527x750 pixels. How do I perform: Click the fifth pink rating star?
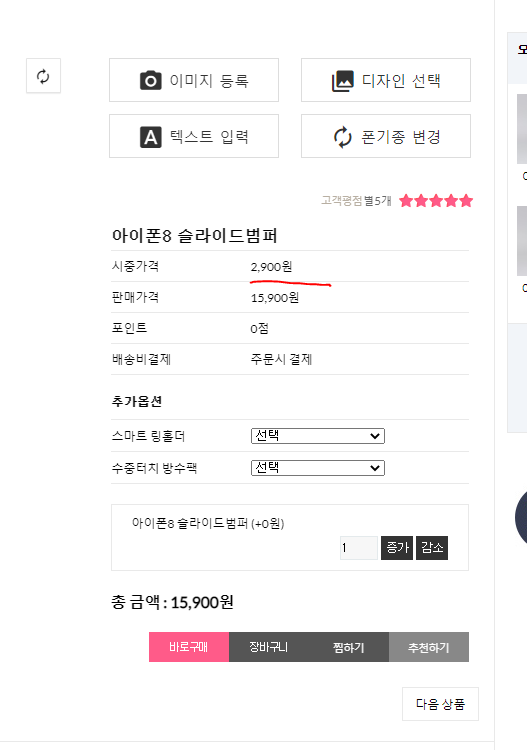point(466,200)
